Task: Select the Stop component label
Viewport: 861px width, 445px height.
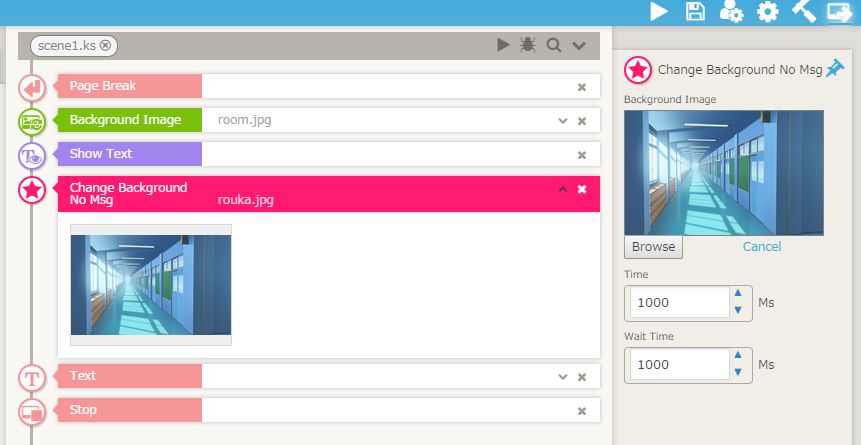Action: [130, 410]
